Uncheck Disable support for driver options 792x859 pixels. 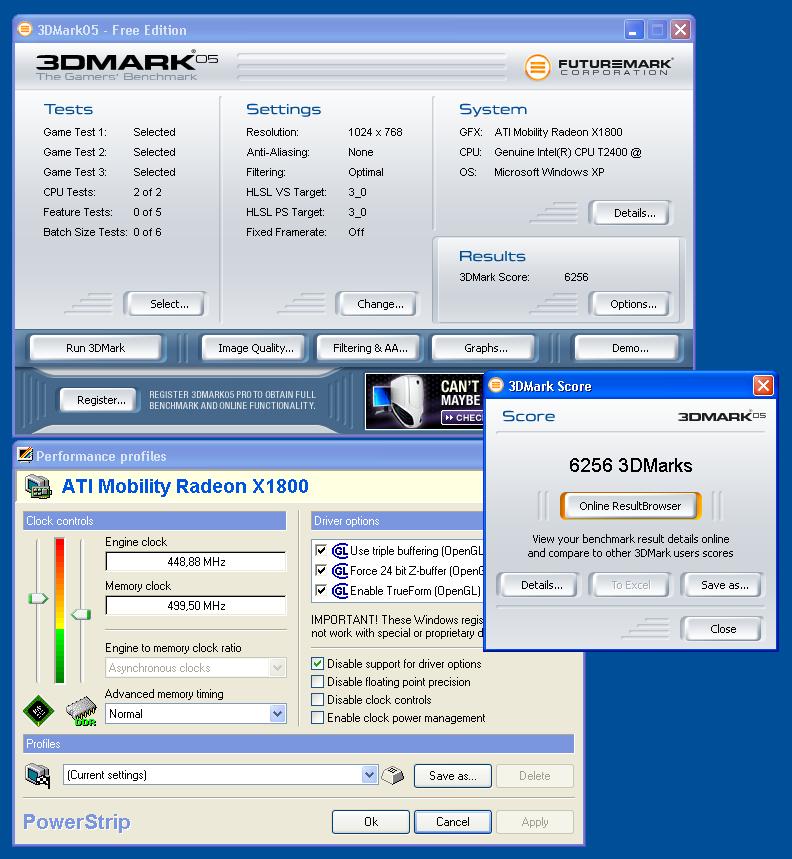pyautogui.click(x=317, y=663)
